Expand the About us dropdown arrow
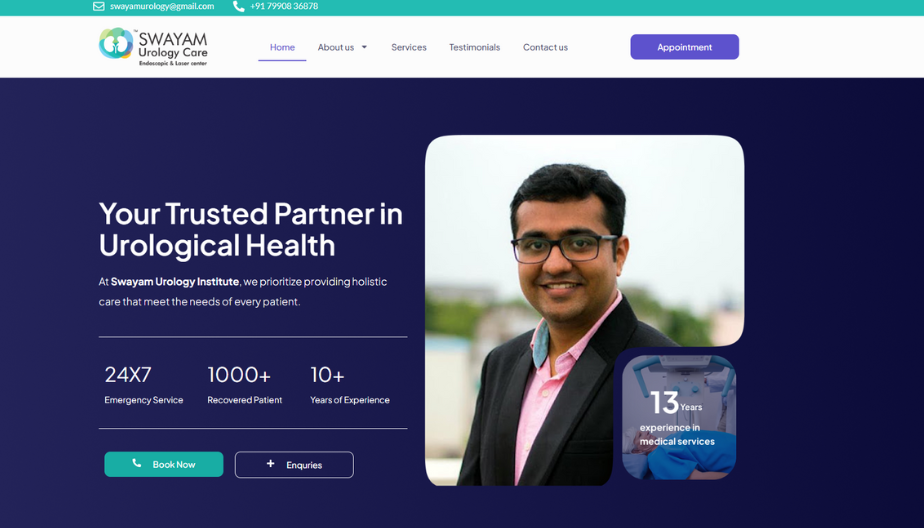924x528 pixels. [x=364, y=47]
